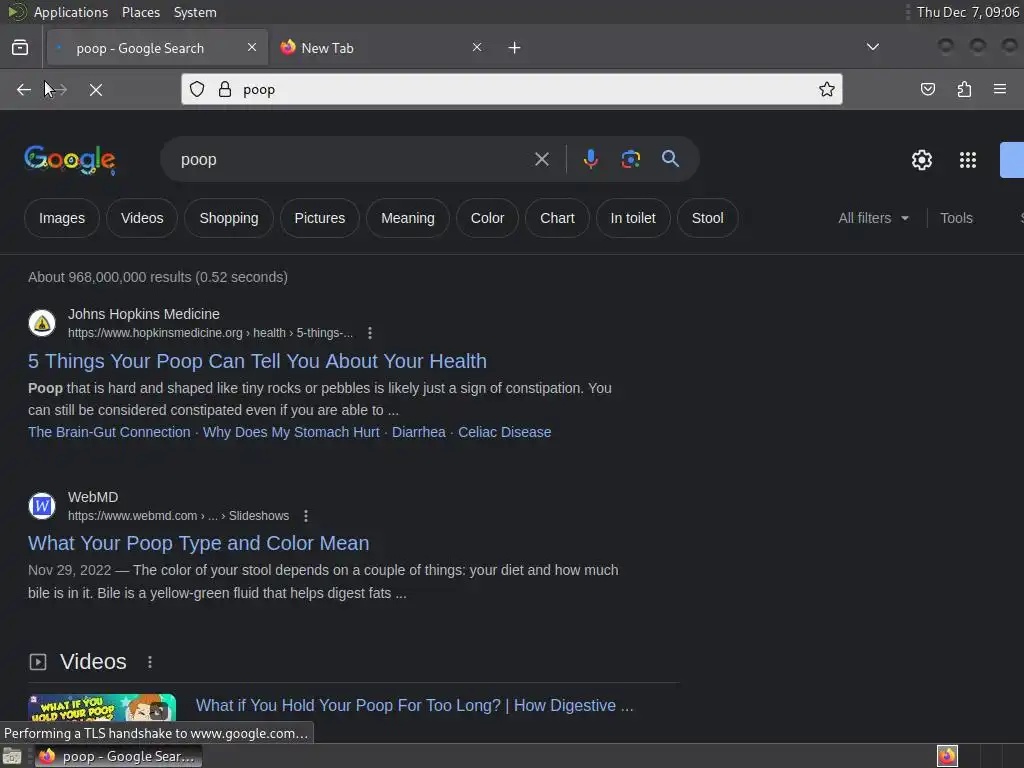Open the Extensions puzzle icon

click(964, 89)
